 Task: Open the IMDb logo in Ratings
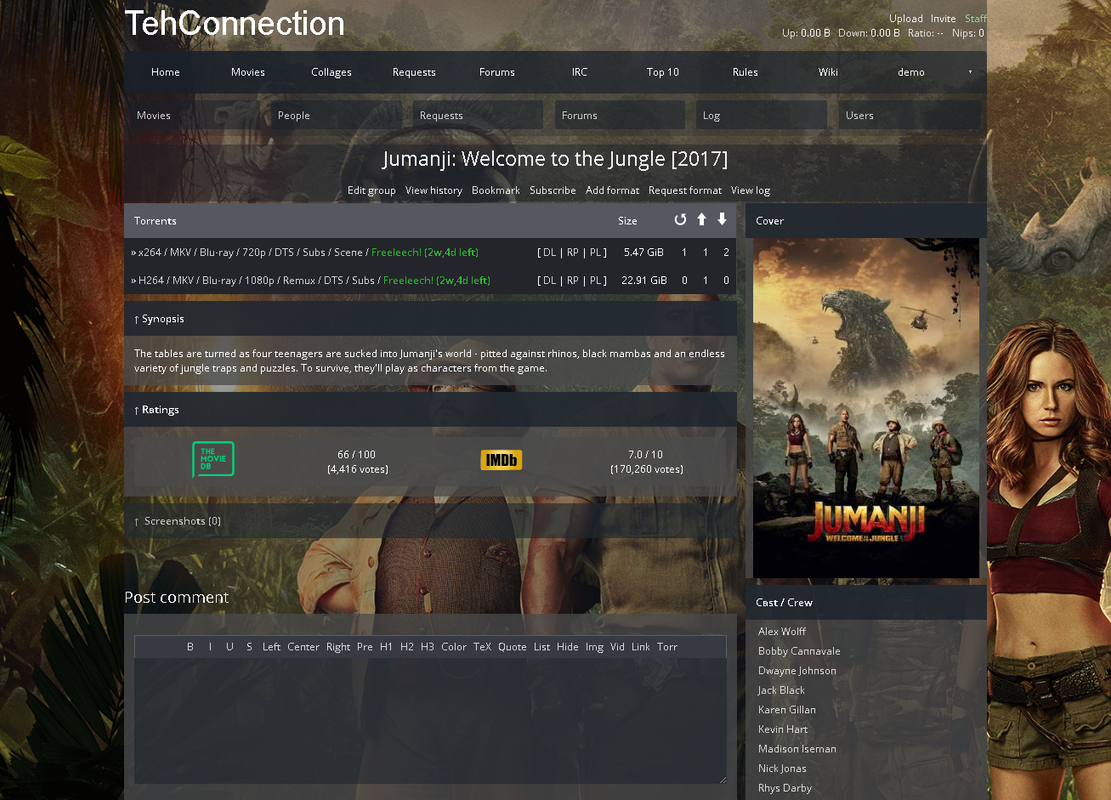502,460
